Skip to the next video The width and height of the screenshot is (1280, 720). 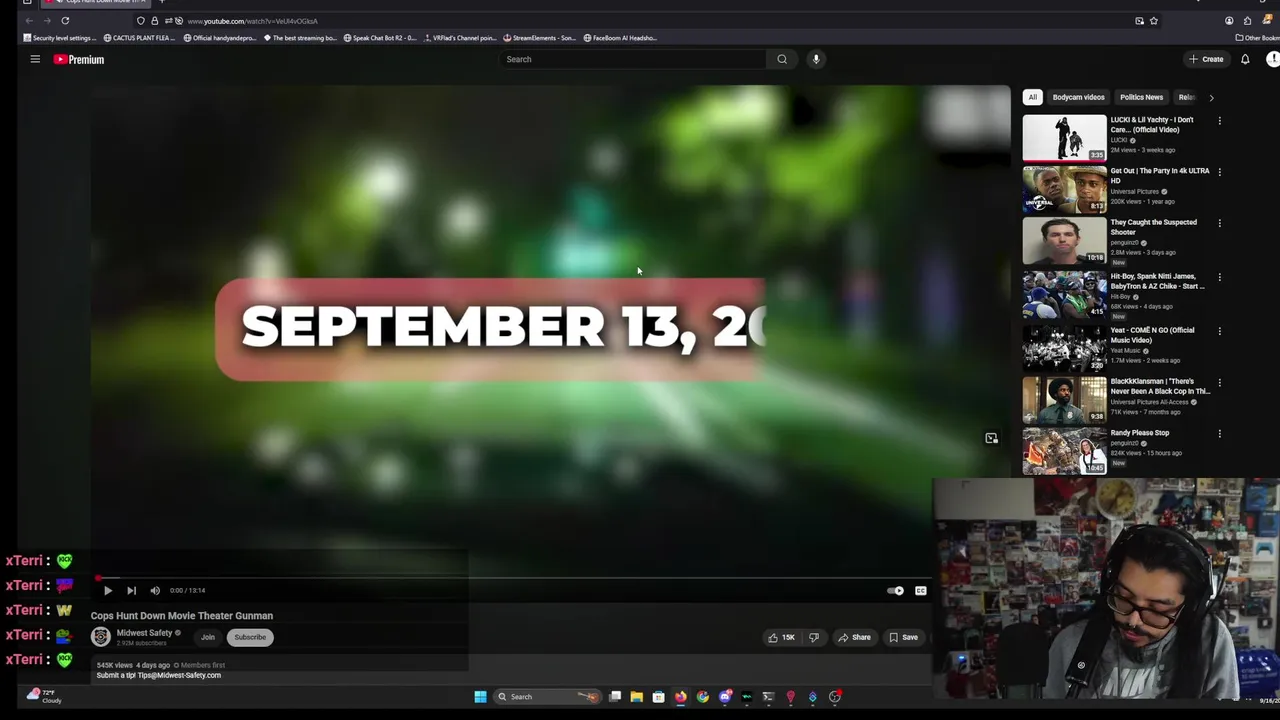(131, 590)
